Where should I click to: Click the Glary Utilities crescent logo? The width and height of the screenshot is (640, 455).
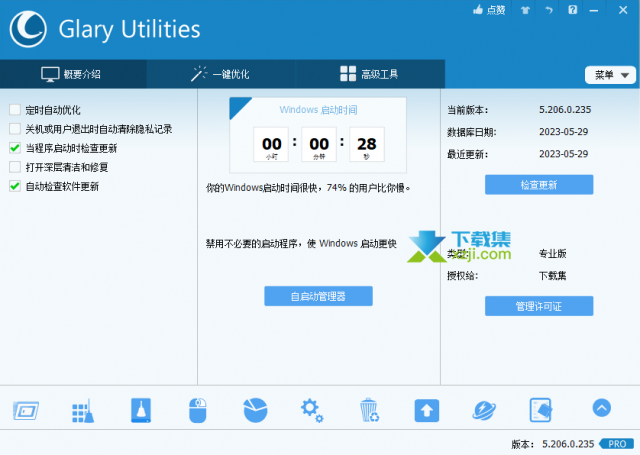click(x=28, y=29)
